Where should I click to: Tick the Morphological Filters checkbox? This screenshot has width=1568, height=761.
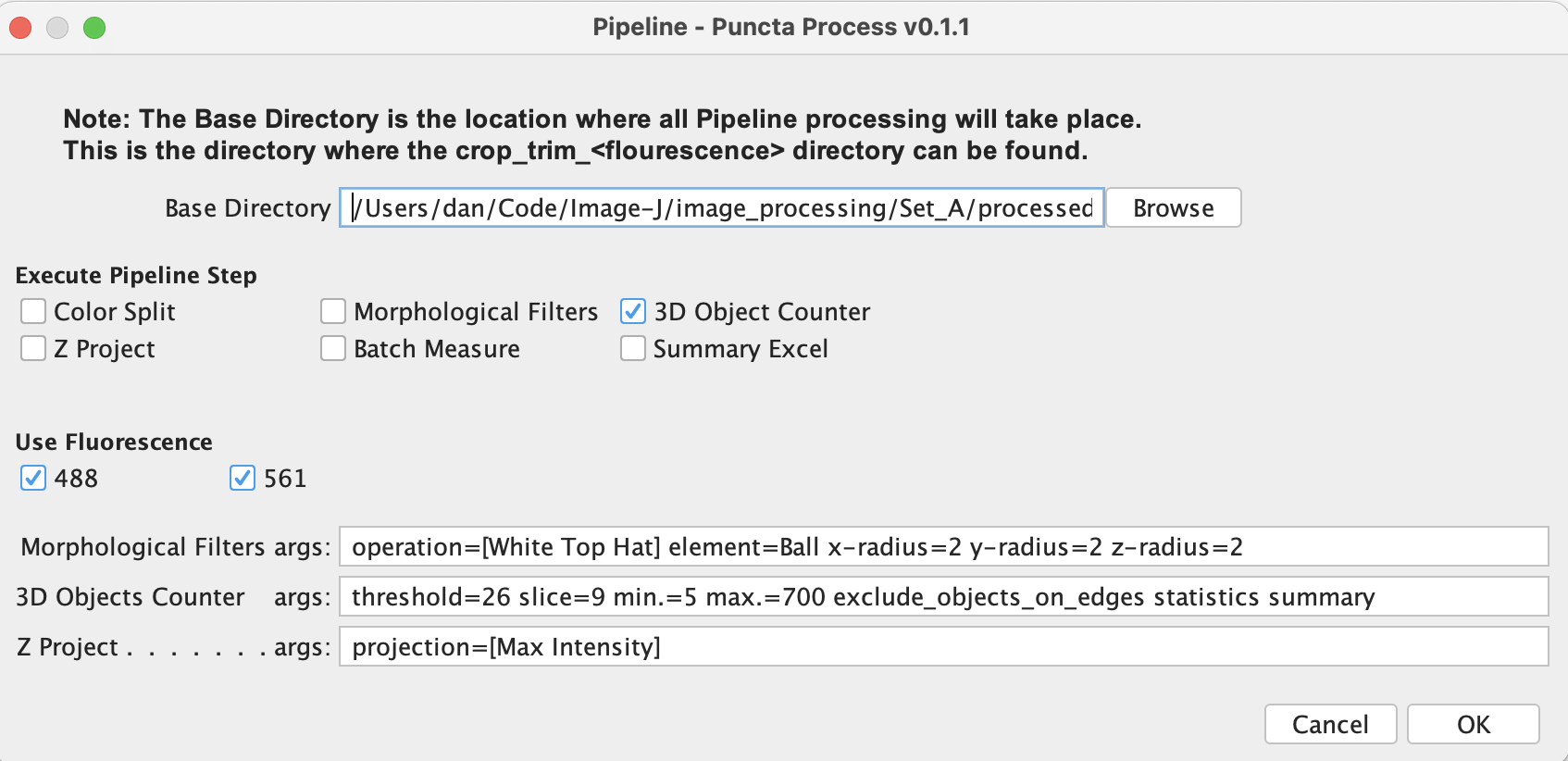click(333, 311)
